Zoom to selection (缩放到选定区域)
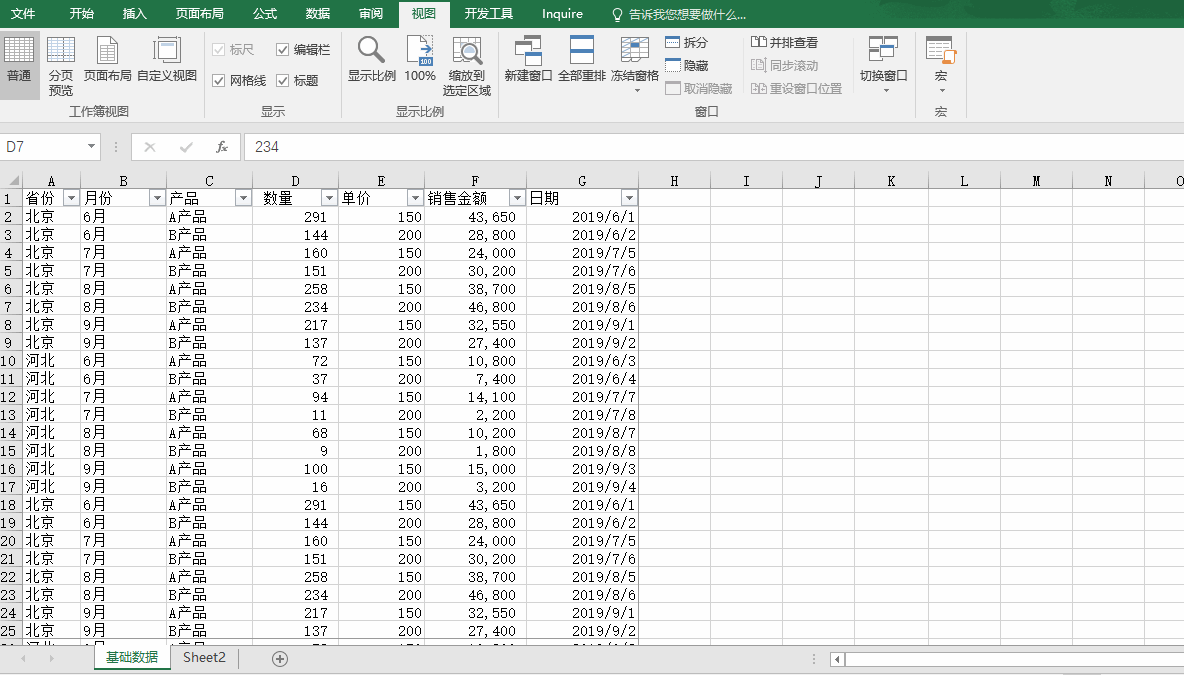The image size is (1184, 675). 467,66
